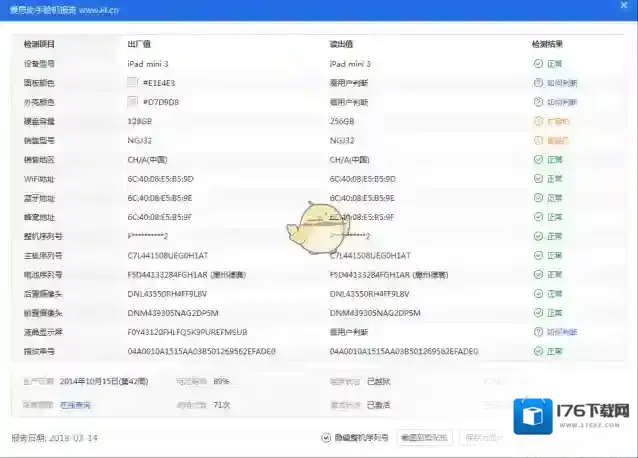The height and width of the screenshot is (458, 638).
Task: Click the 液晶显示屏 row label
Action: [x=43, y=332]
